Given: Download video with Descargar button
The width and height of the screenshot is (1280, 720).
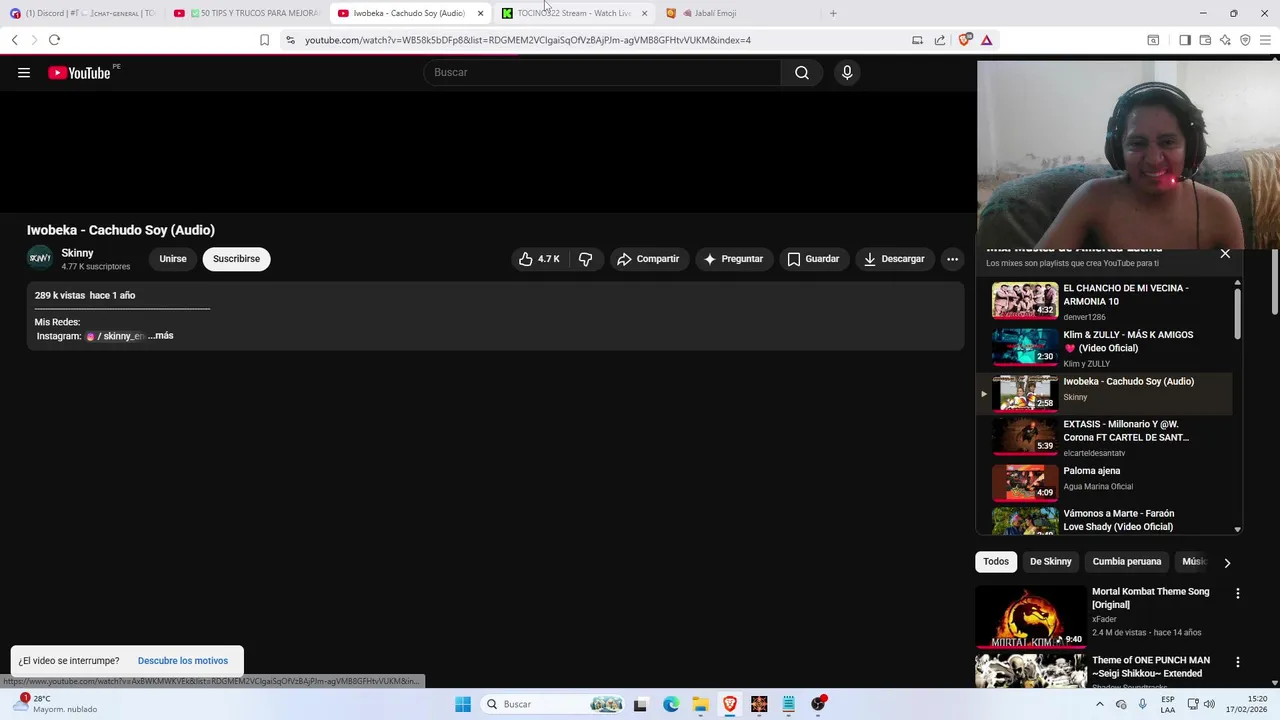Looking at the screenshot, I should (894, 259).
